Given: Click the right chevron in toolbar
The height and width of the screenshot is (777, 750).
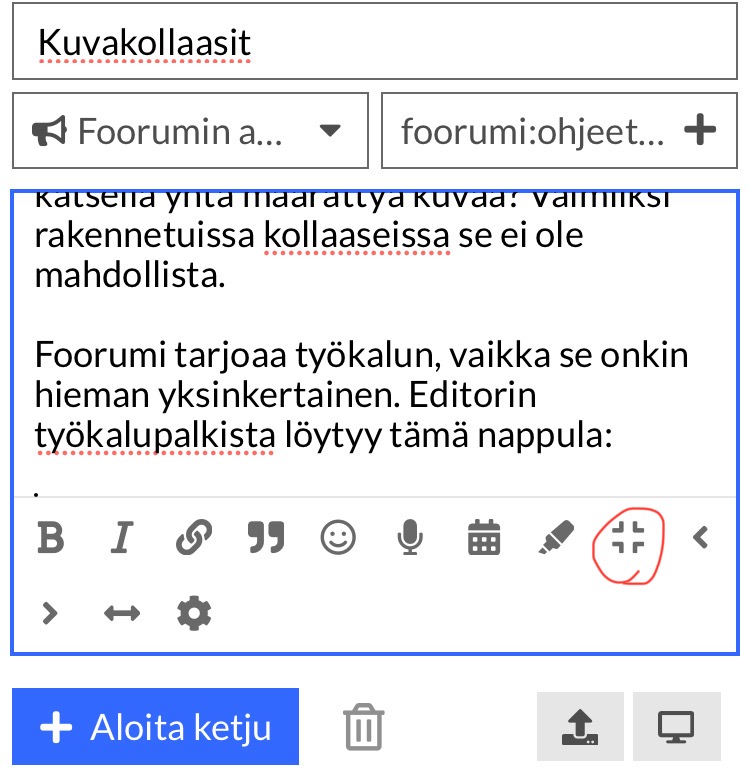Looking at the screenshot, I should (x=50, y=612).
